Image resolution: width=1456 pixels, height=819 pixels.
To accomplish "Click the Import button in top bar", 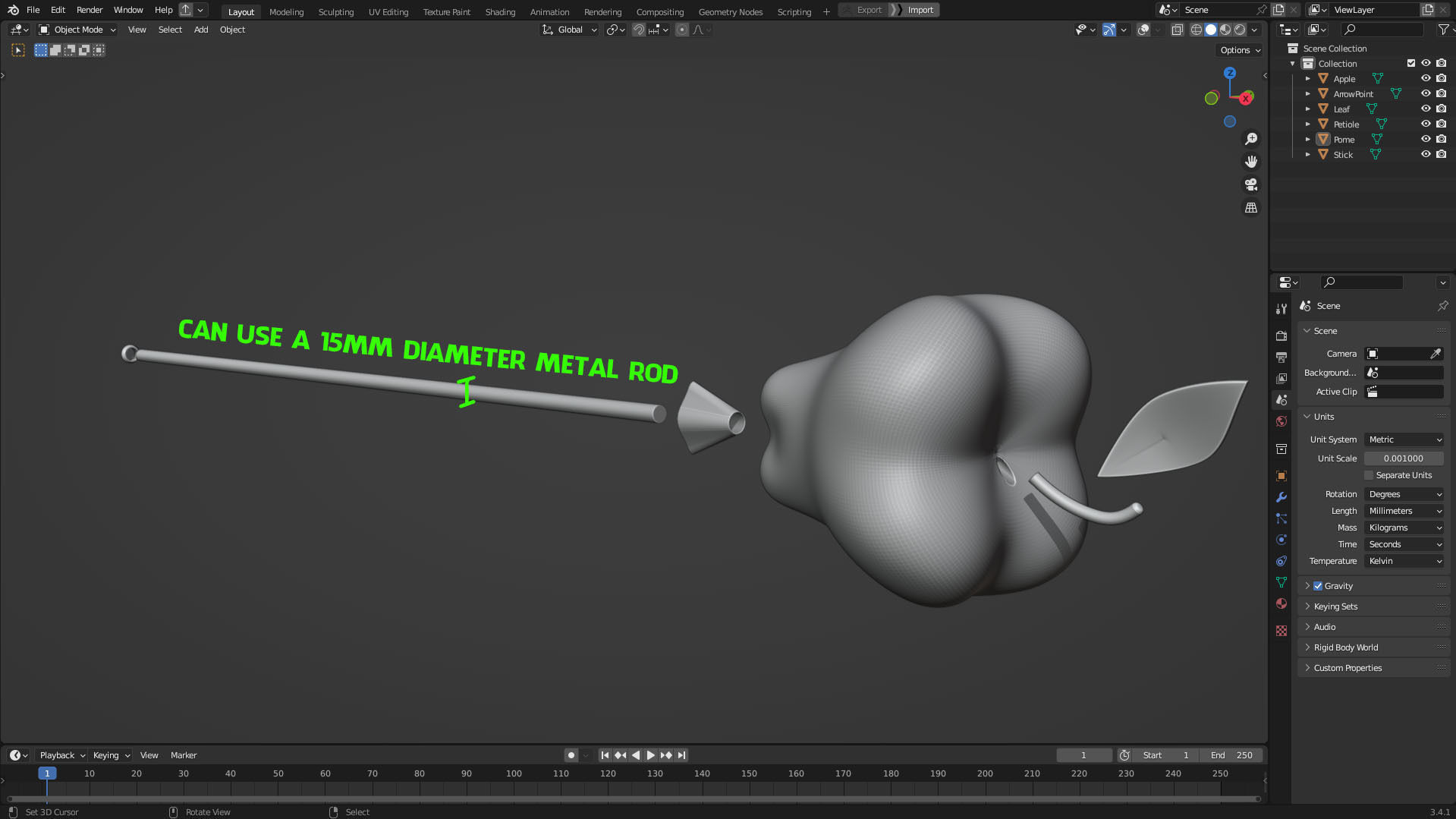I will coord(914,10).
